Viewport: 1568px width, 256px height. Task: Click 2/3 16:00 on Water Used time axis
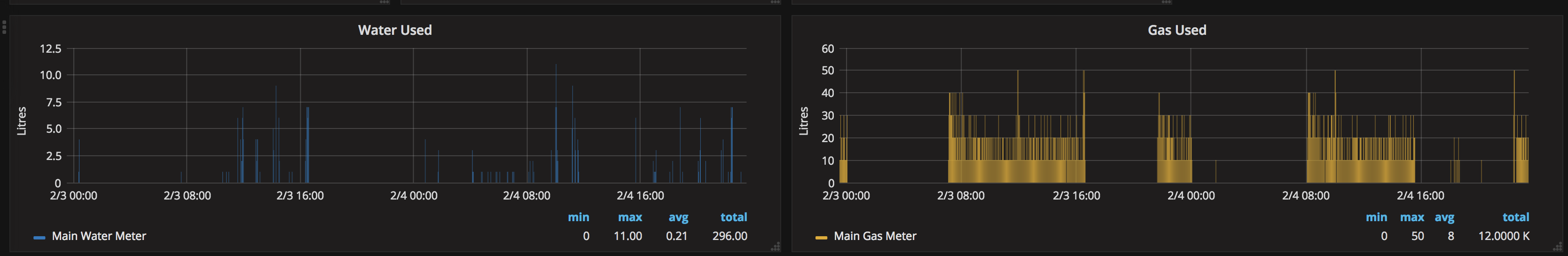tap(300, 196)
